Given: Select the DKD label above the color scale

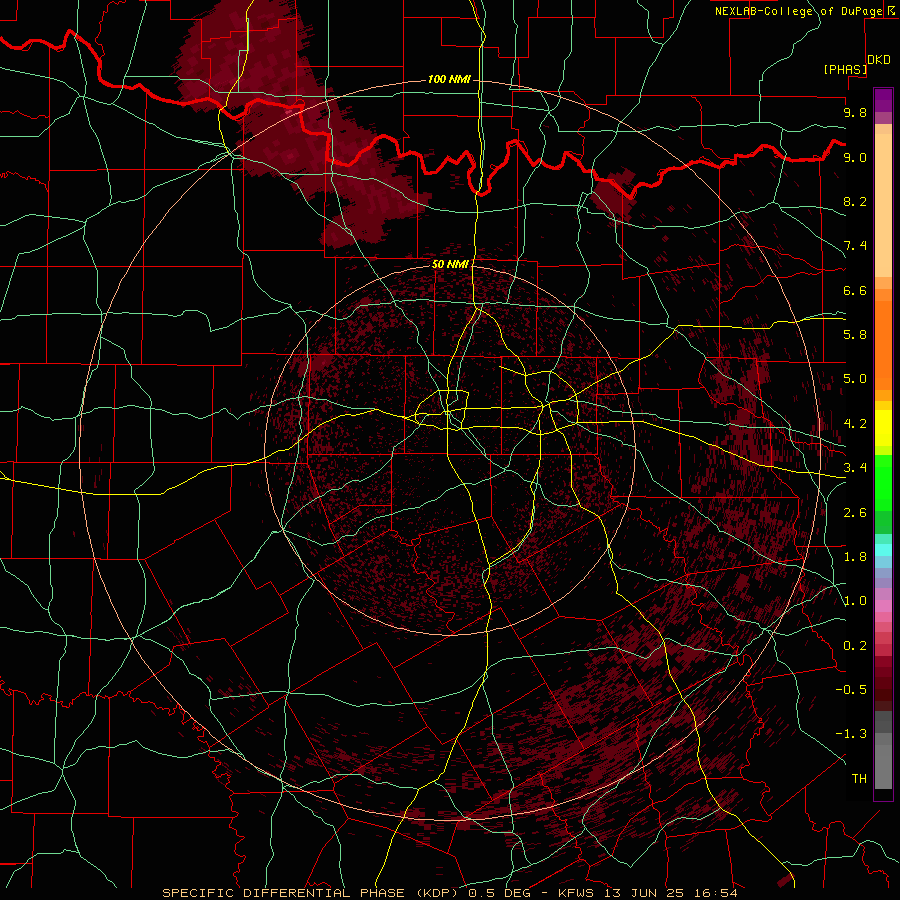Looking at the screenshot, I should pyautogui.click(x=879, y=60).
